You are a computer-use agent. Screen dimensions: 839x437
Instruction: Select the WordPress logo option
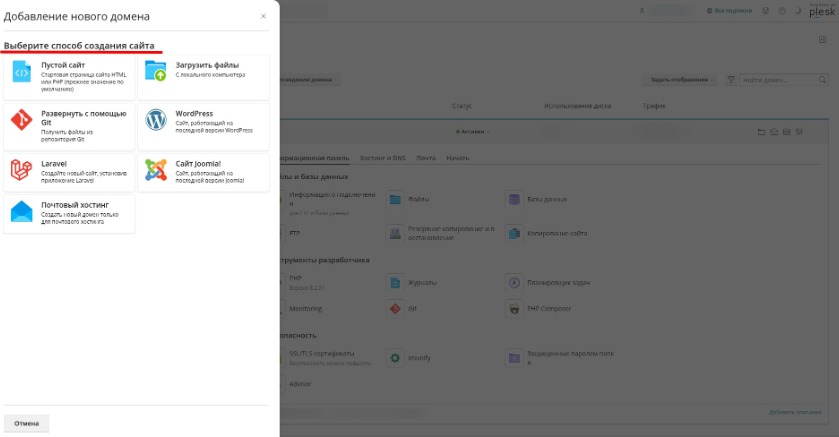coord(156,120)
